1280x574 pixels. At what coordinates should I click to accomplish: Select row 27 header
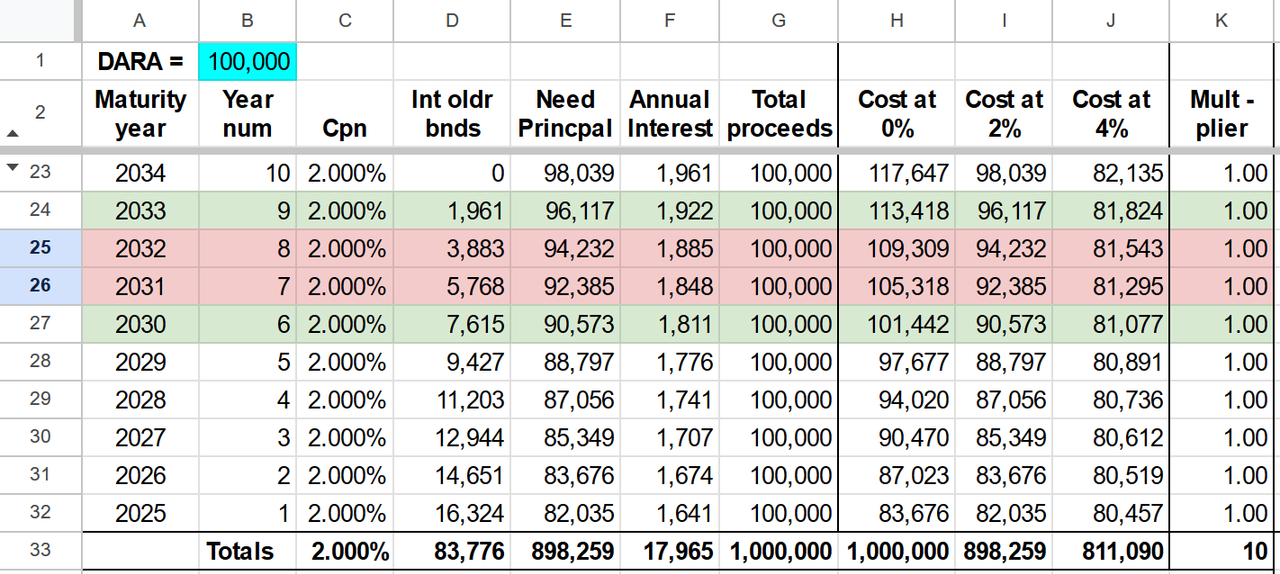(40, 324)
